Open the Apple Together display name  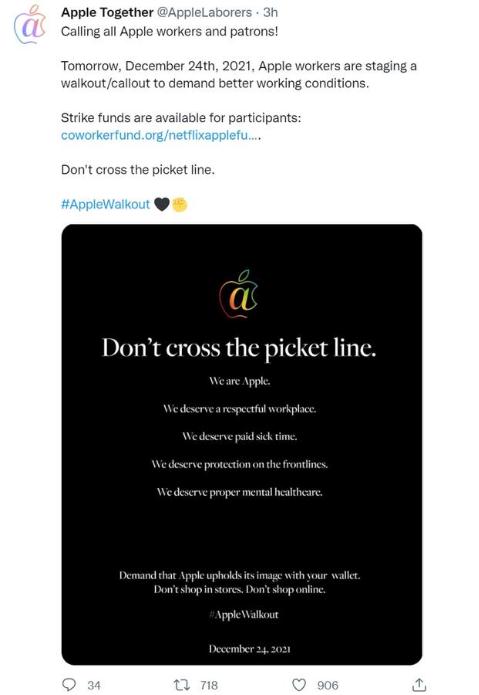click(107, 12)
